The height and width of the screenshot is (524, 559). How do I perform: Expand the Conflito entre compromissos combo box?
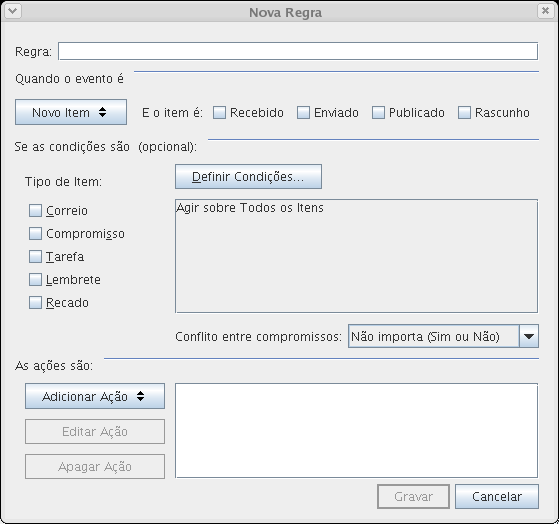[443, 336]
